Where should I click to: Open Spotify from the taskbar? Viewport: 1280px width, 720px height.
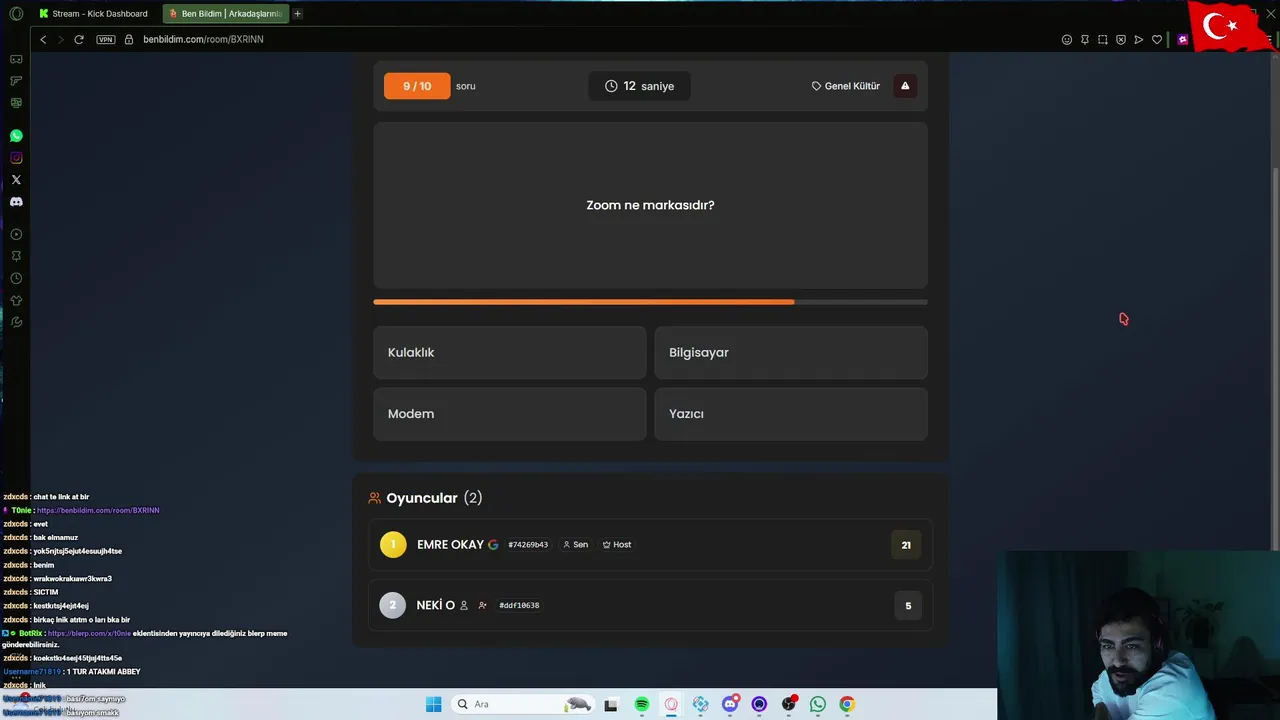[x=642, y=704]
